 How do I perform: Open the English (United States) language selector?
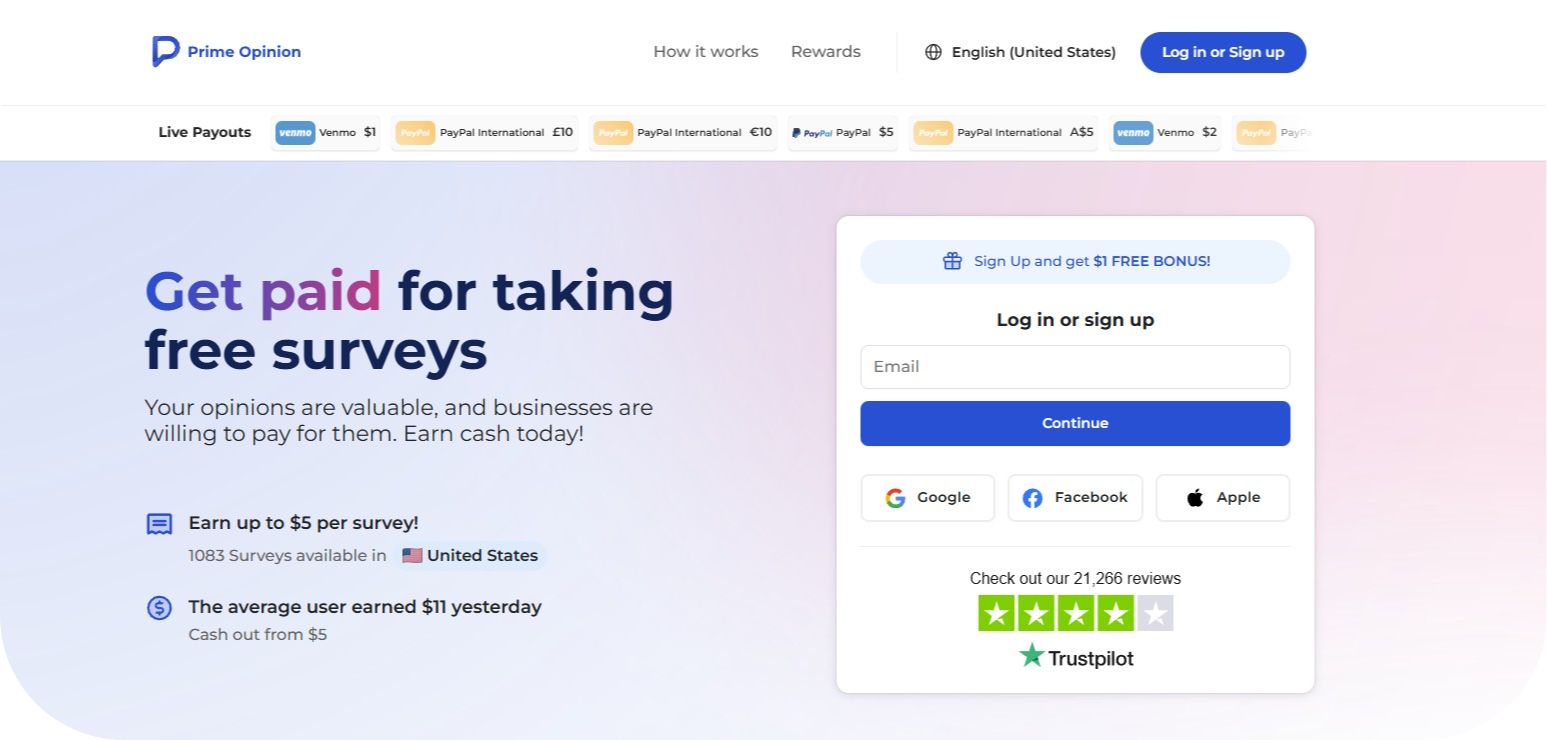1033,52
